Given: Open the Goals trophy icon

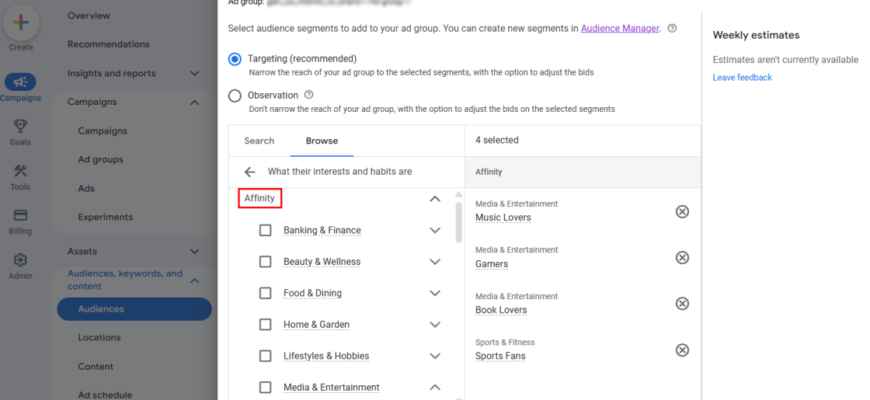Looking at the screenshot, I should 21,126.
